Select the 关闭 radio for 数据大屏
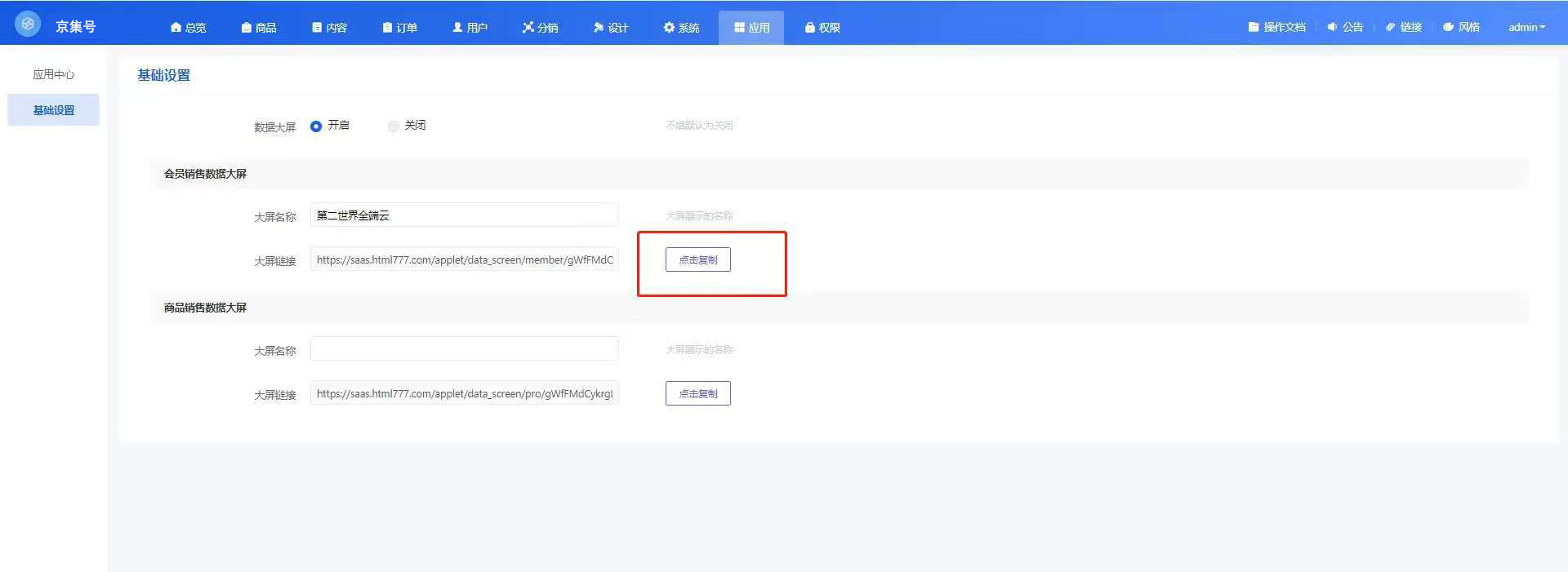The width and height of the screenshot is (1568, 572). coord(394,126)
